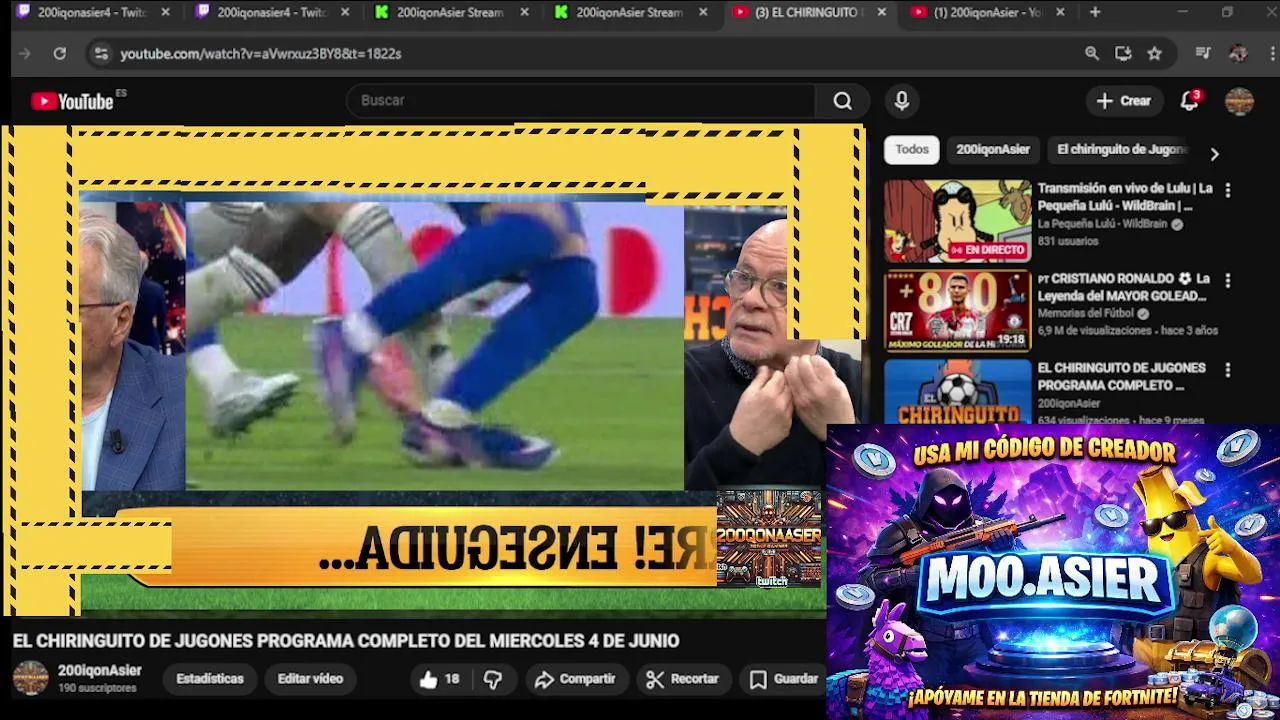The image size is (1280, 720).
Task: Select the 200iqonAsier filter chip
Action: [993, 149]
